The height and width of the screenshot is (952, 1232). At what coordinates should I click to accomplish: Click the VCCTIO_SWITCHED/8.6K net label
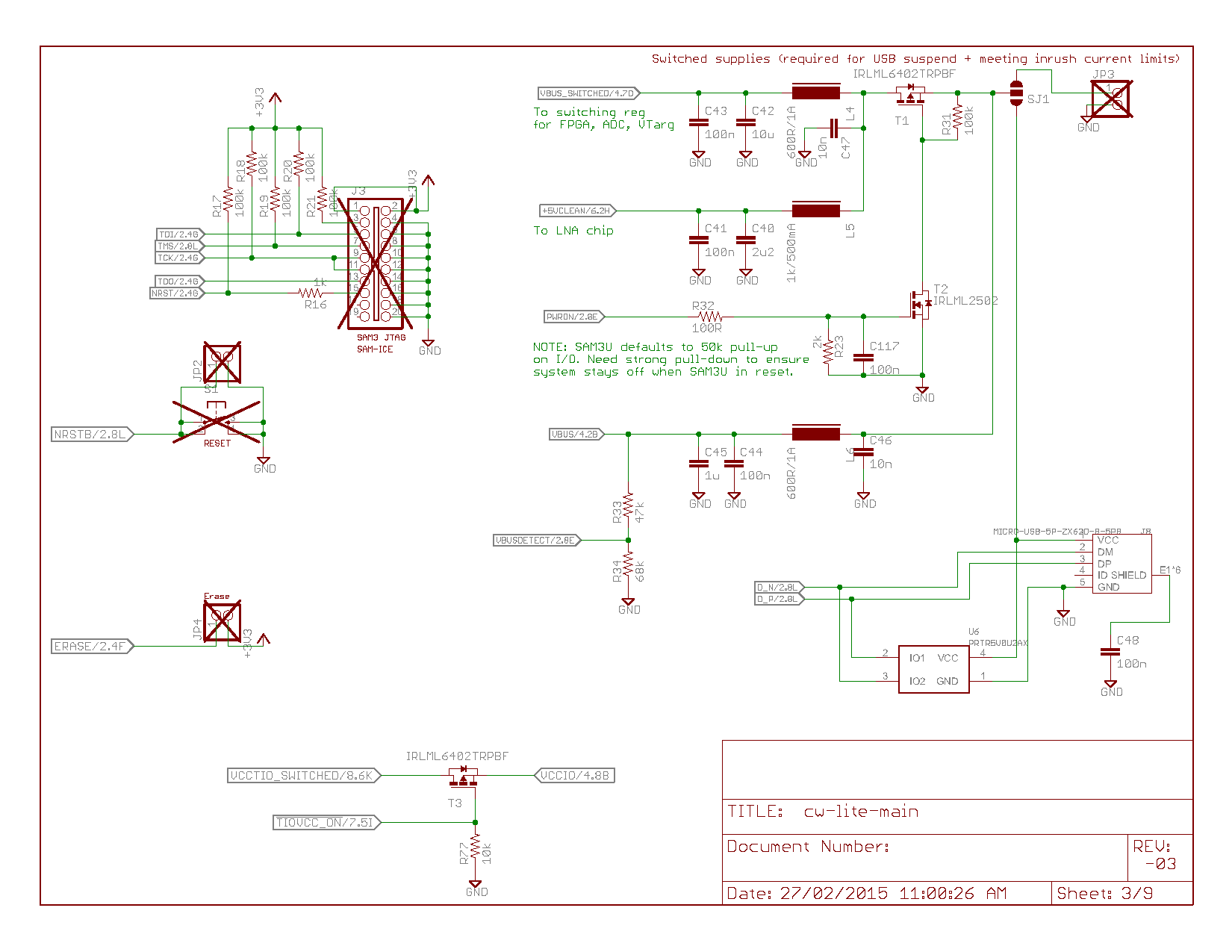305,775
